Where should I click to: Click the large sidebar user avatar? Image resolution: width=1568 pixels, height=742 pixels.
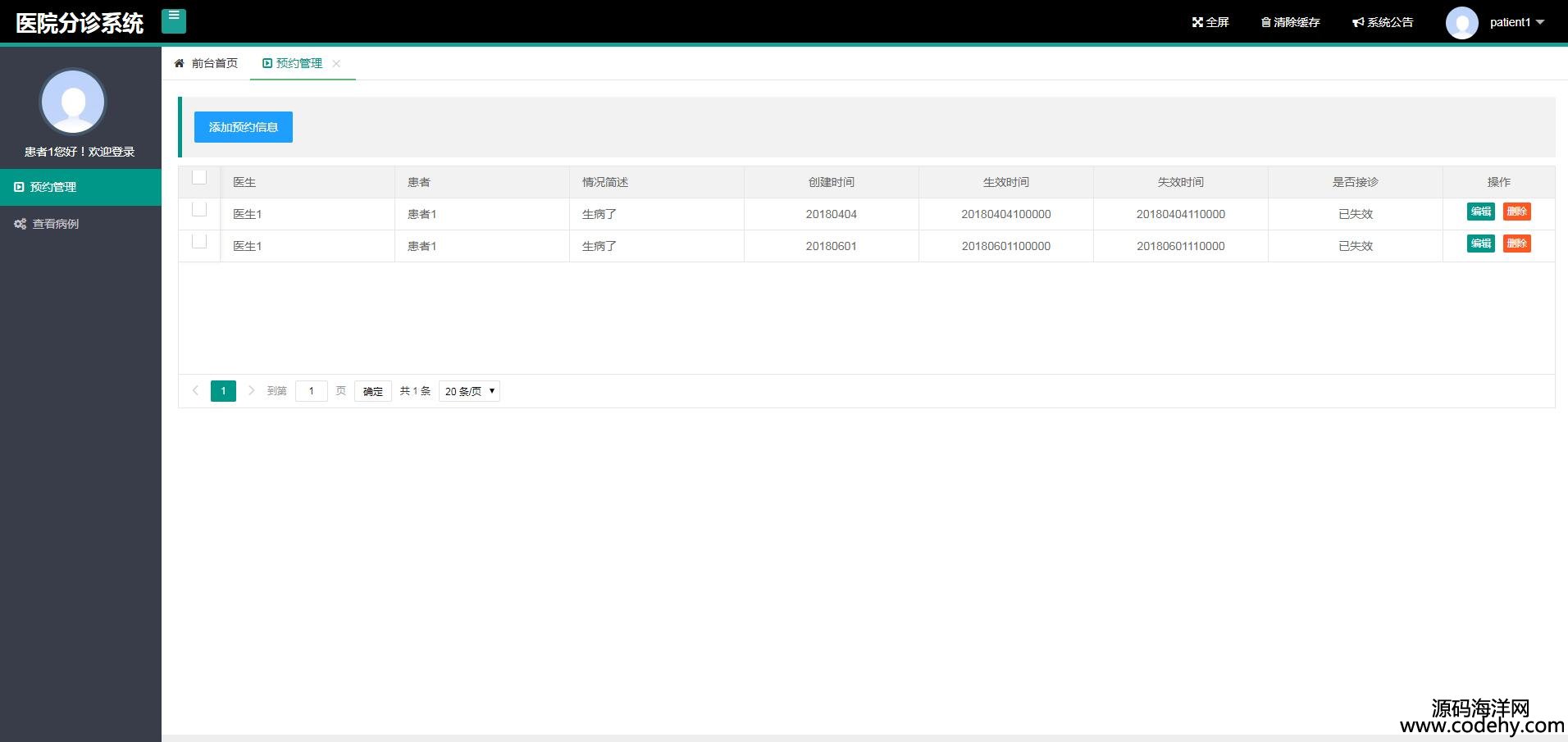click(73, 102)
